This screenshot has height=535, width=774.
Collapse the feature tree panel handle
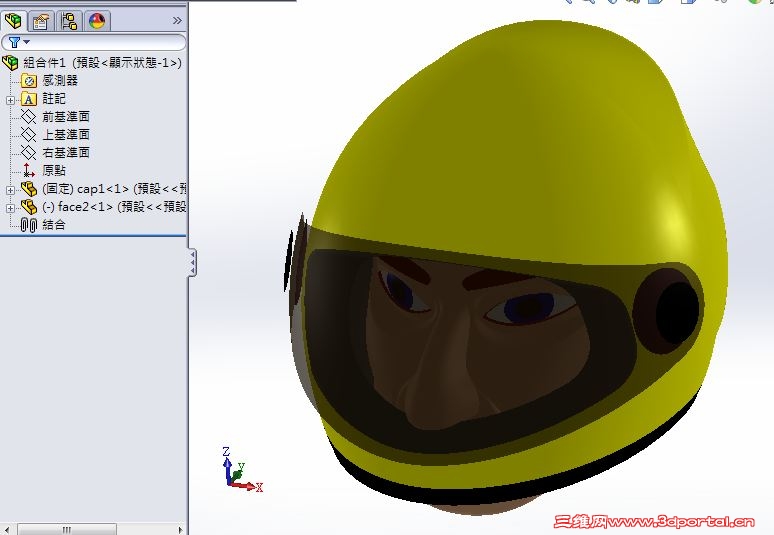tap(192, 263)
